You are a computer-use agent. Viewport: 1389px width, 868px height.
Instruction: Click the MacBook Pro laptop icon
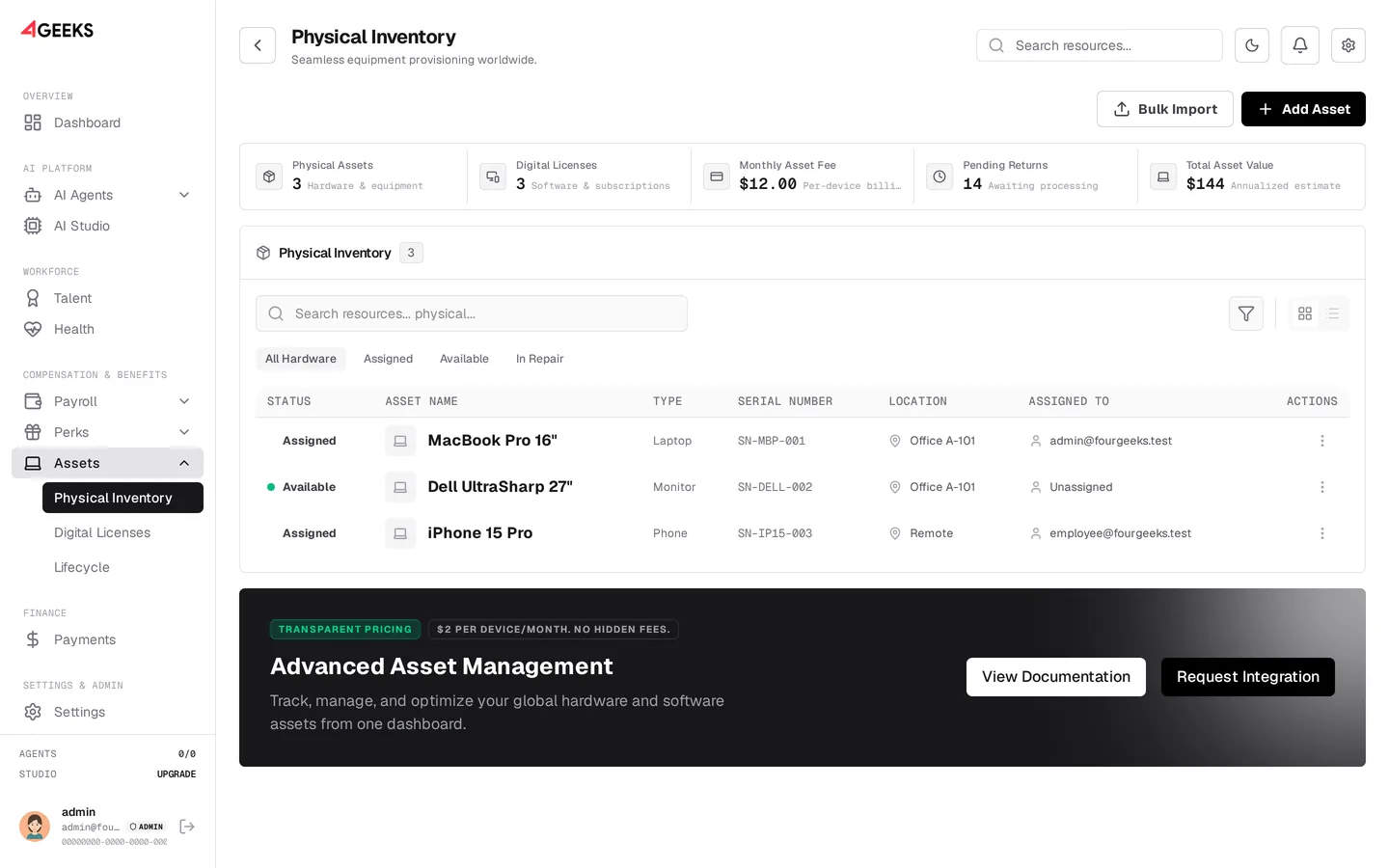(x=400, y=441)
